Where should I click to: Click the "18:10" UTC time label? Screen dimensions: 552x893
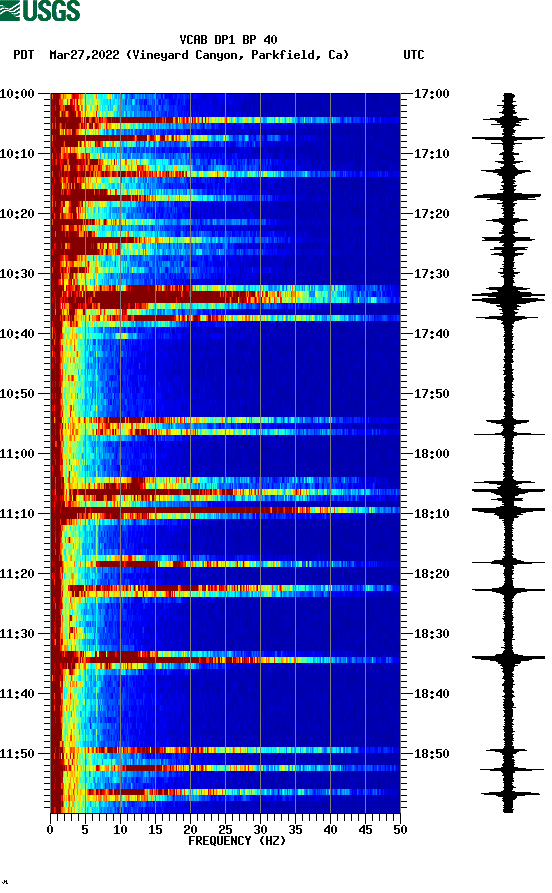(x=432, y=513)
